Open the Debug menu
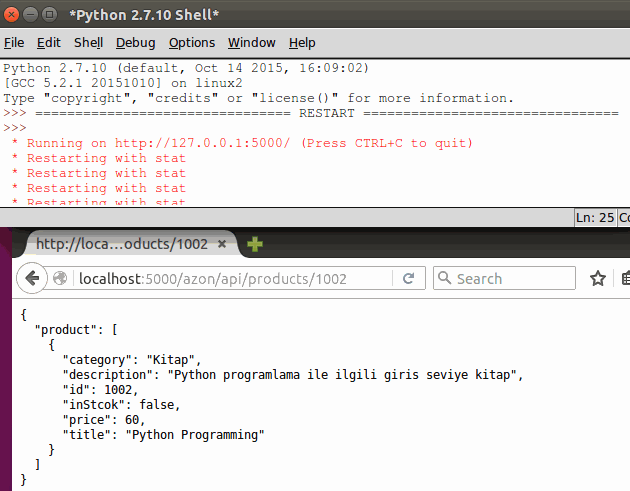630x491 pixels. (135, 43)
